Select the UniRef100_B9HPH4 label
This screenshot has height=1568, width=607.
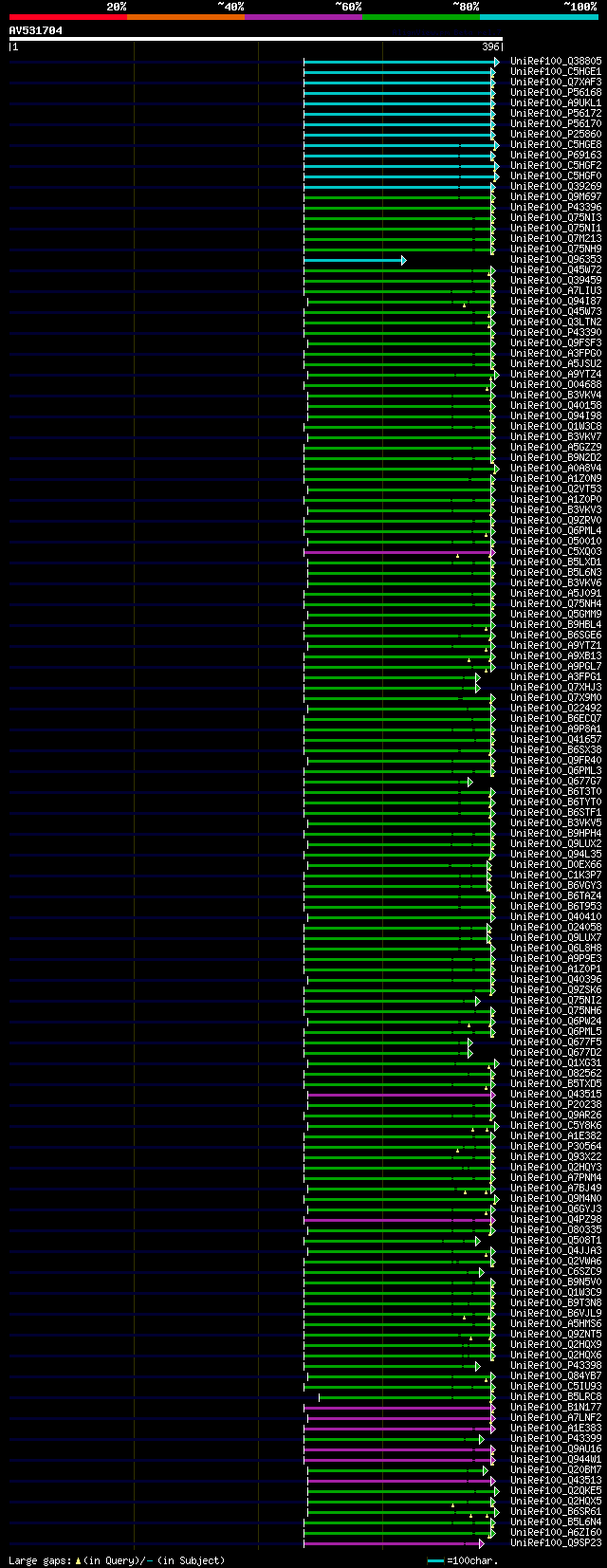(x=556, y=833)
